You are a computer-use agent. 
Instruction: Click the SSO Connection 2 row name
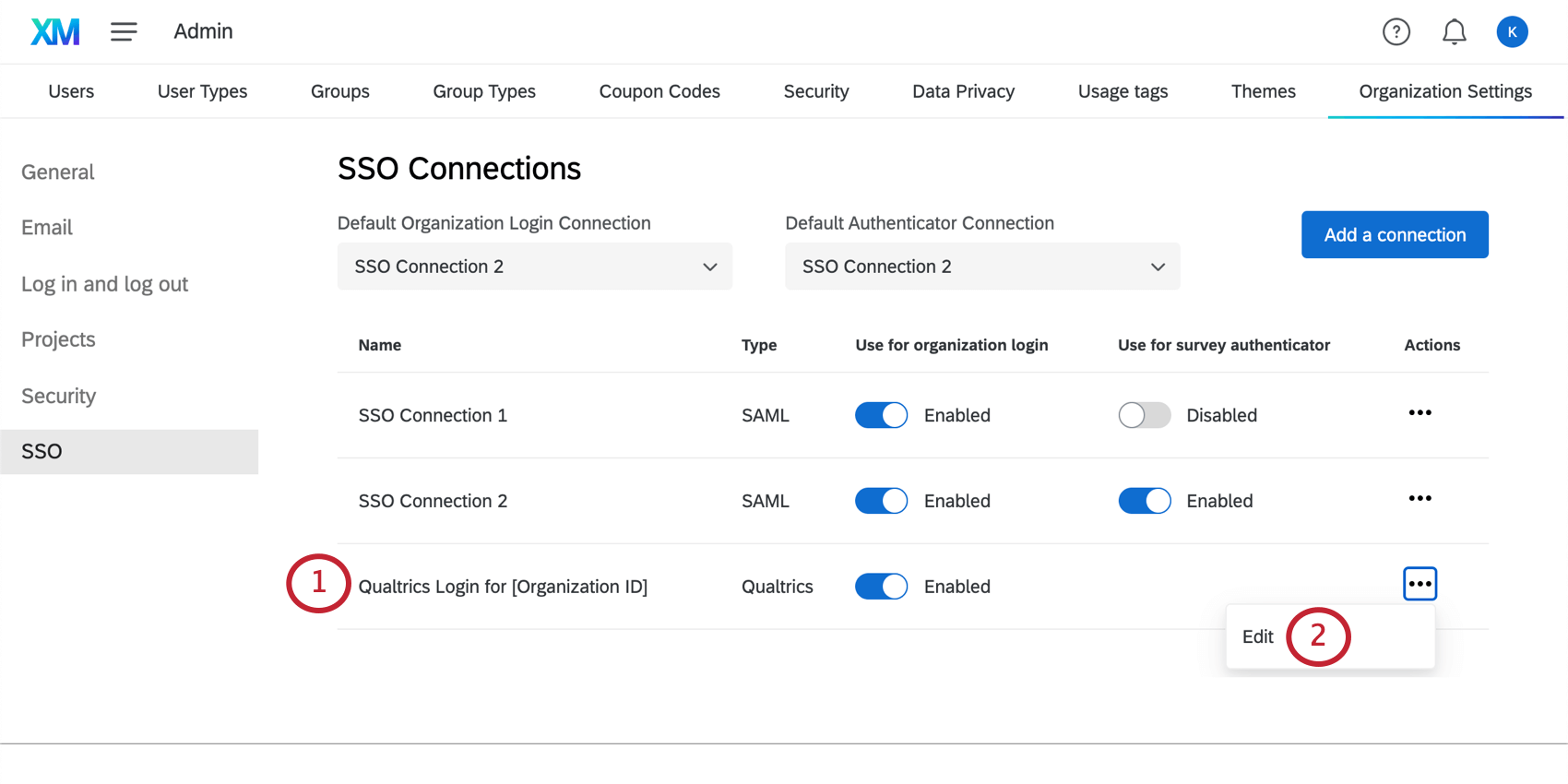click(x=433, y=501)
